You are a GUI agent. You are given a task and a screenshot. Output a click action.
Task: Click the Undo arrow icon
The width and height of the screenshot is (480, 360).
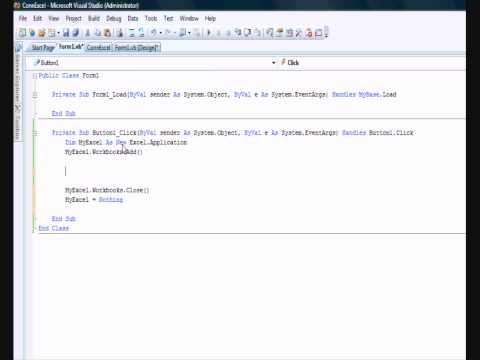point(153,33)
